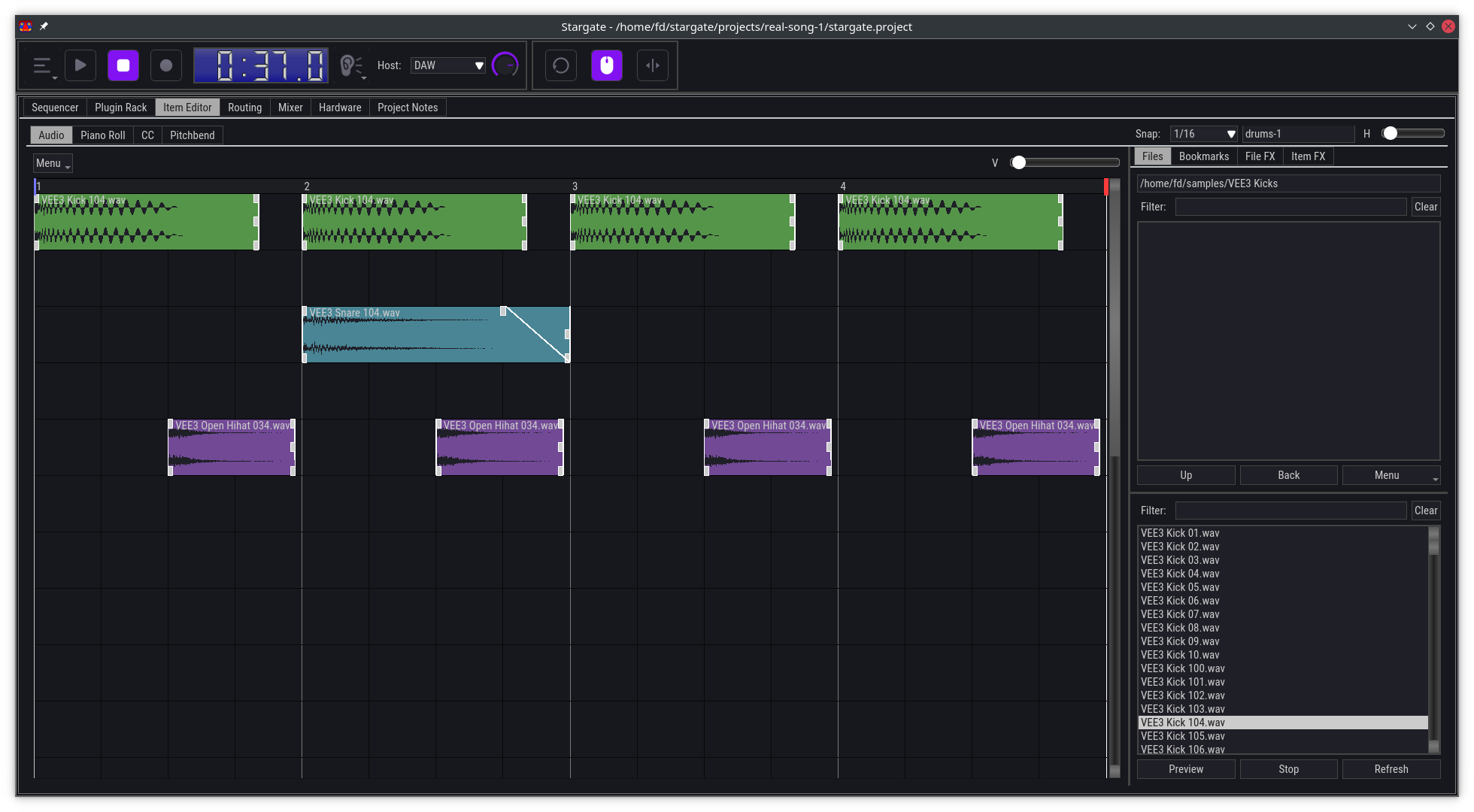
Task: Clear the lower file filter
Action: pos(1426,511)
